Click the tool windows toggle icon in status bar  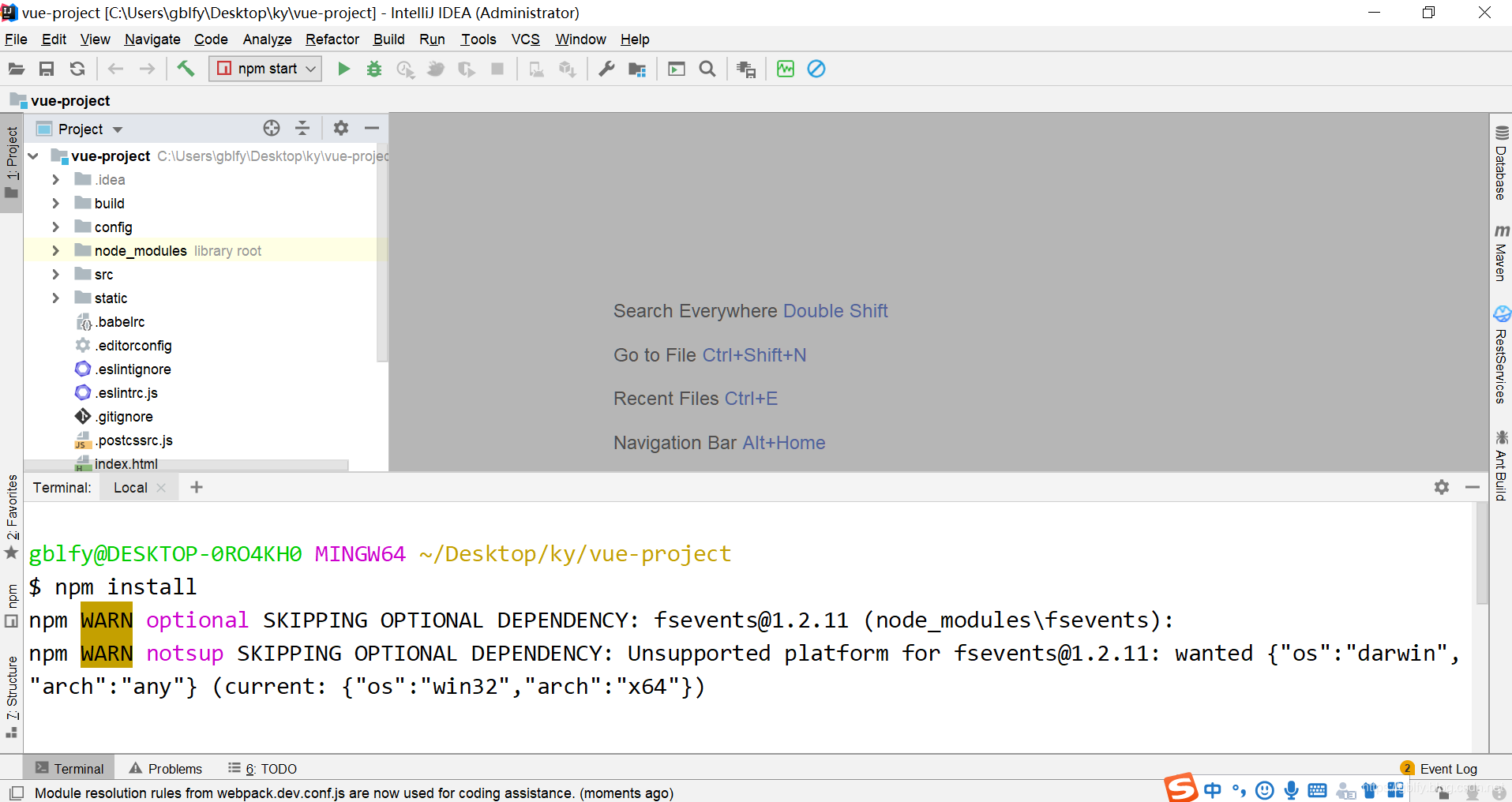16,793
